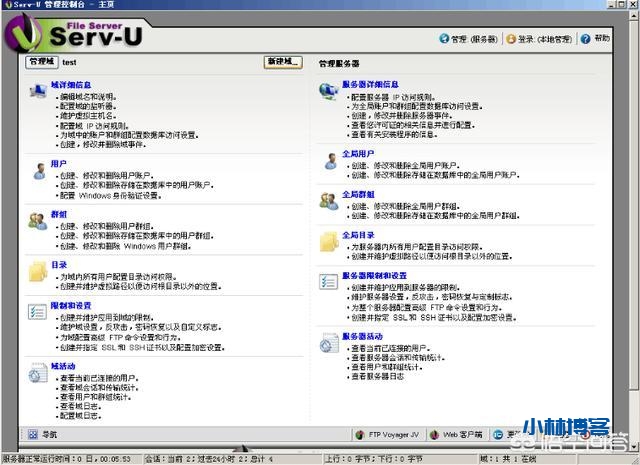Open the 全局用户 link
640x465 pixels.
pos(358,154)
